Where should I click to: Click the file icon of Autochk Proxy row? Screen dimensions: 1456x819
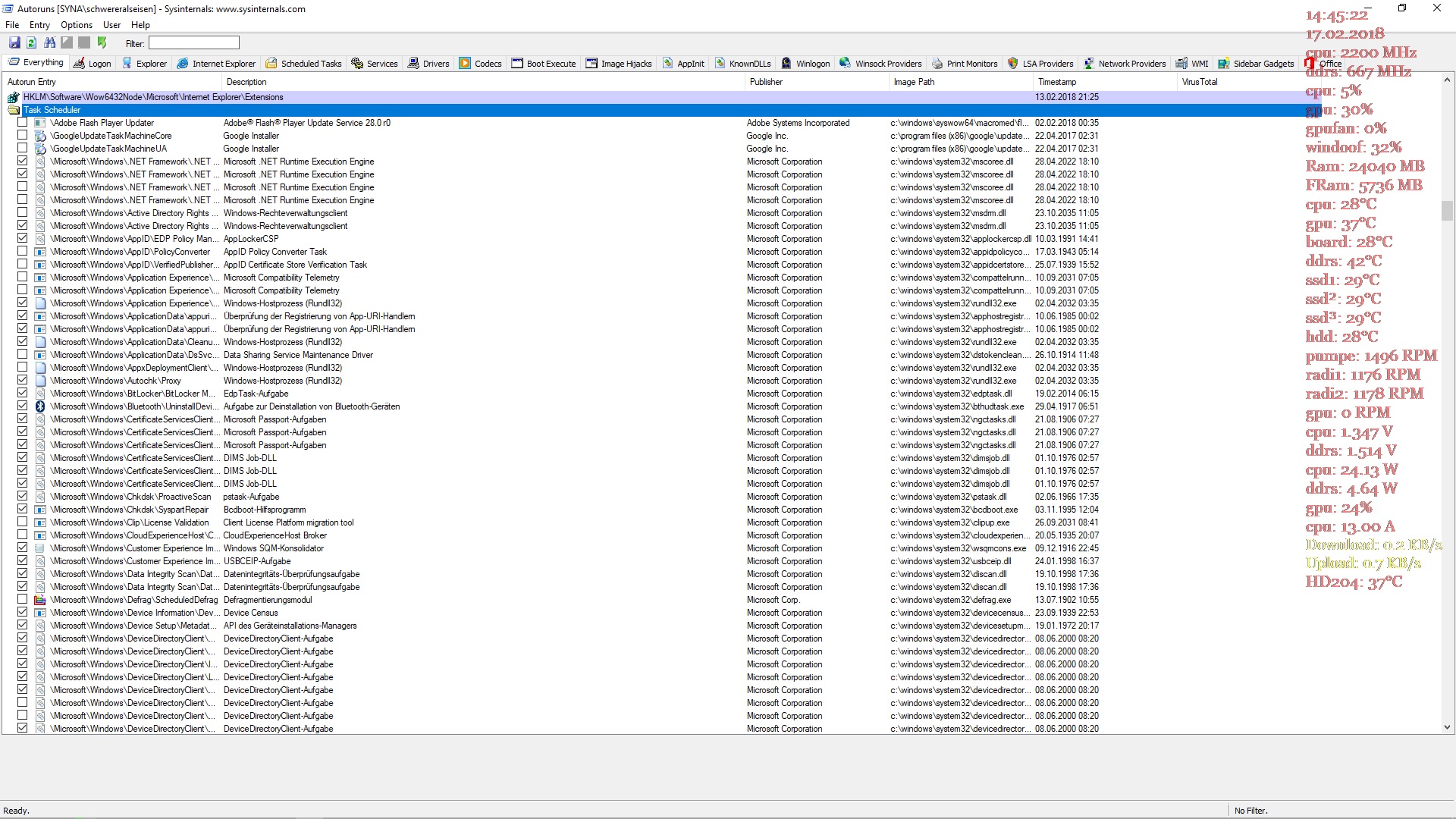40,381
